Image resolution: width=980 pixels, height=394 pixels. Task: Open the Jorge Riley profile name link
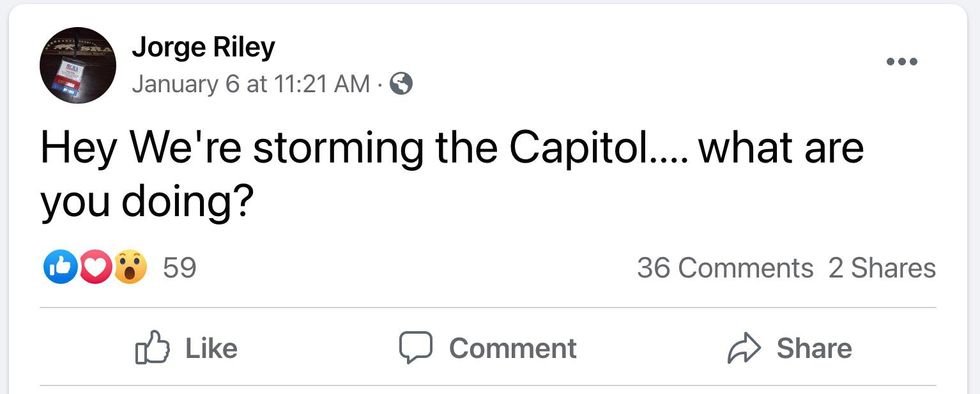(203, 48)
